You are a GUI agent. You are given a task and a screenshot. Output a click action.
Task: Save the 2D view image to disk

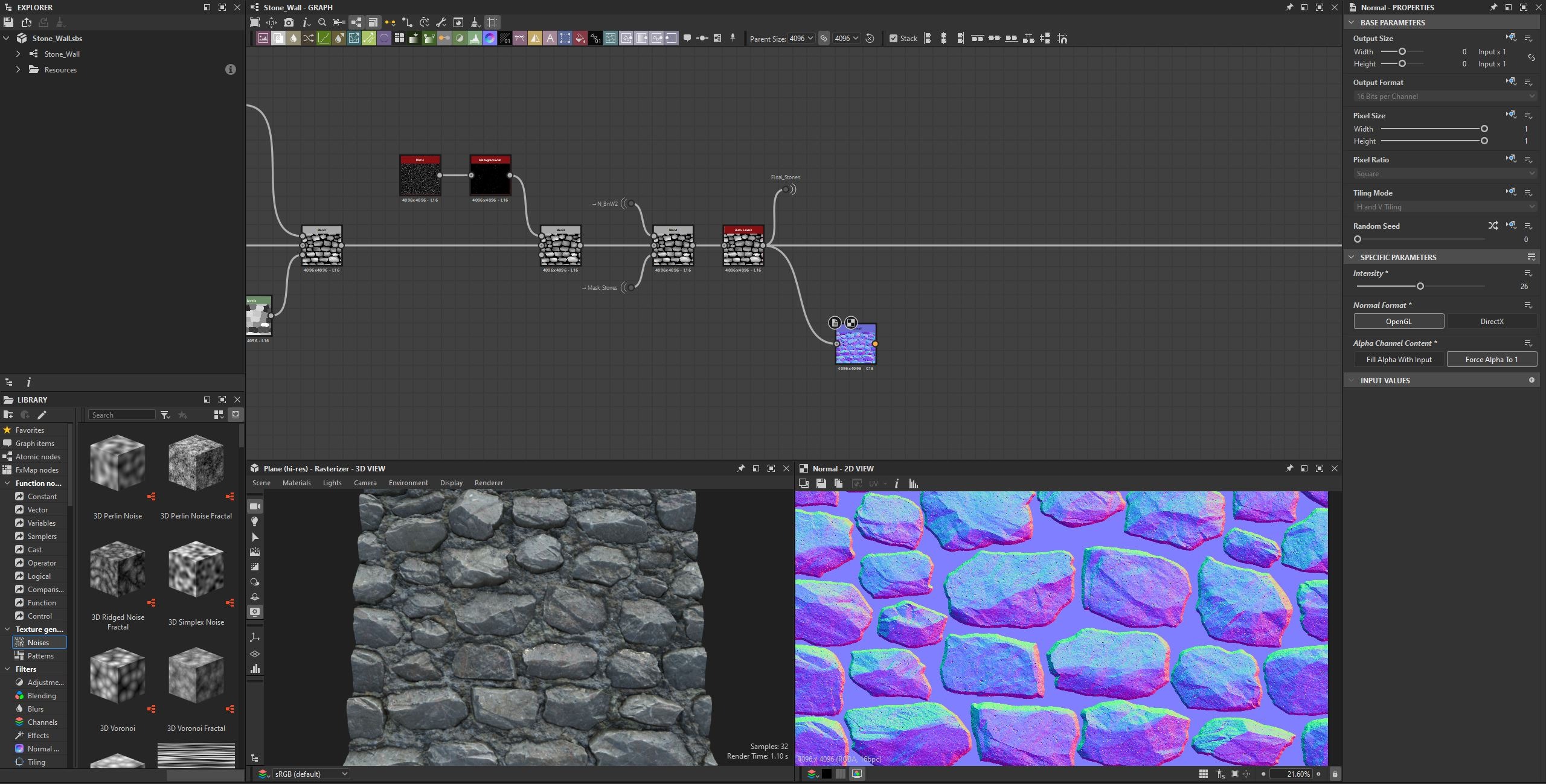(821, 483)
